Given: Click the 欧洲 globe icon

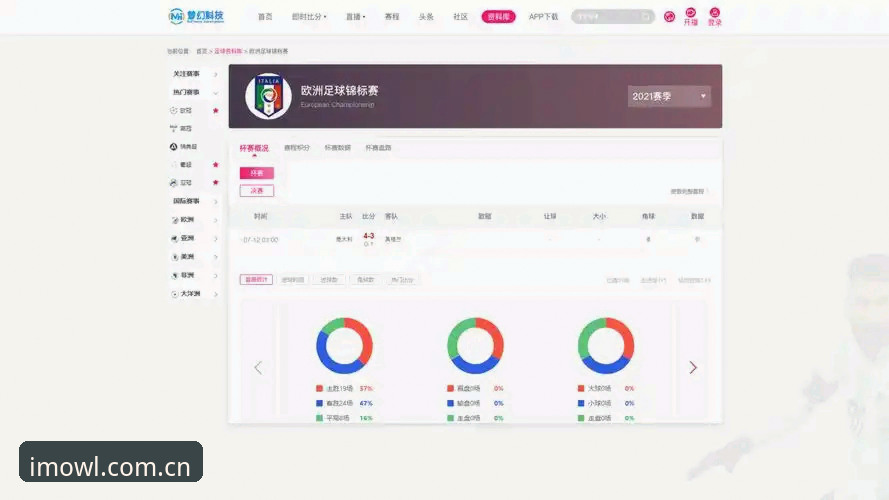Looking at the screenshot, I should point(175,220).
